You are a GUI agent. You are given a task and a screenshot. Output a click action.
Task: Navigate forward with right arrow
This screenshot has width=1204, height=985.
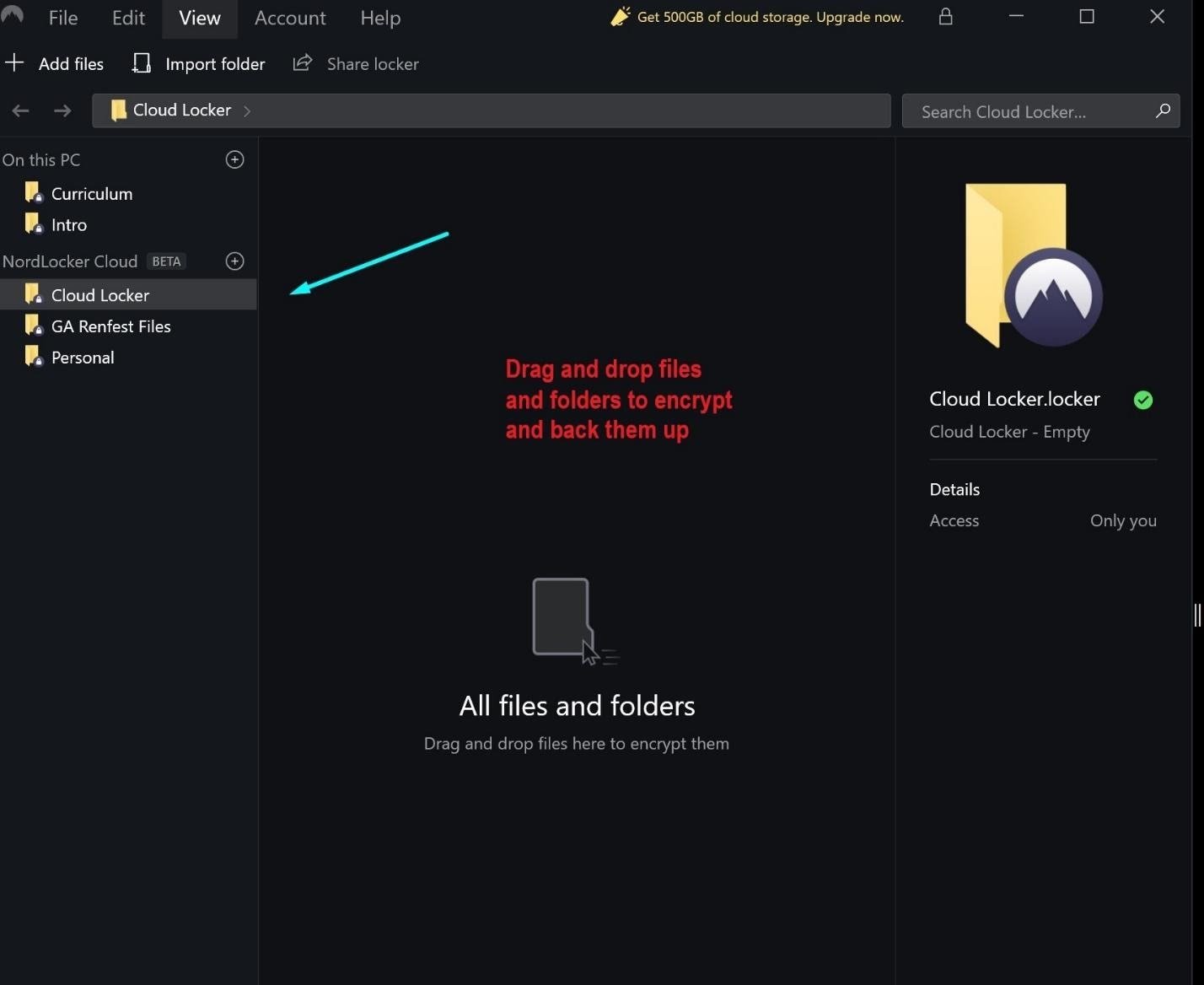(62, 110)
